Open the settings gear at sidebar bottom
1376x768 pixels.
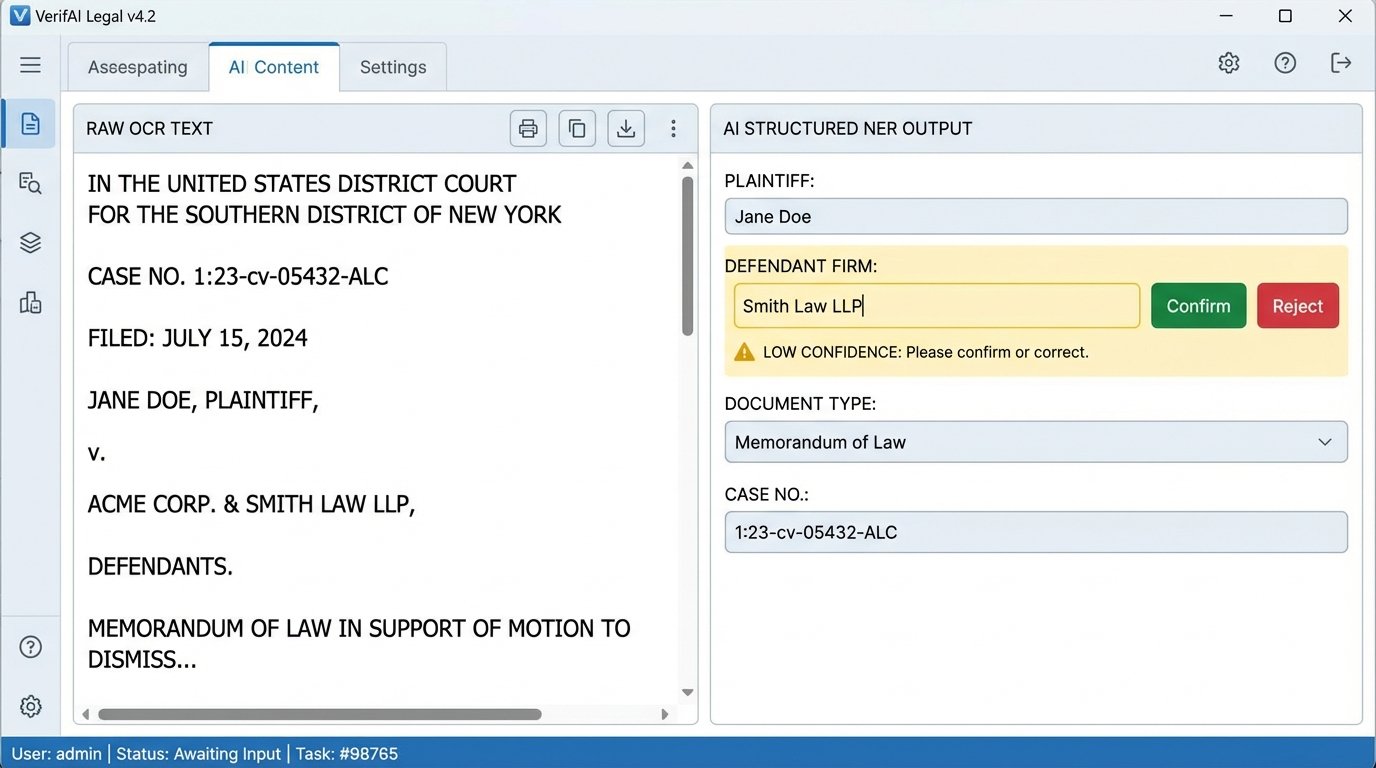[x=30, y=706]
